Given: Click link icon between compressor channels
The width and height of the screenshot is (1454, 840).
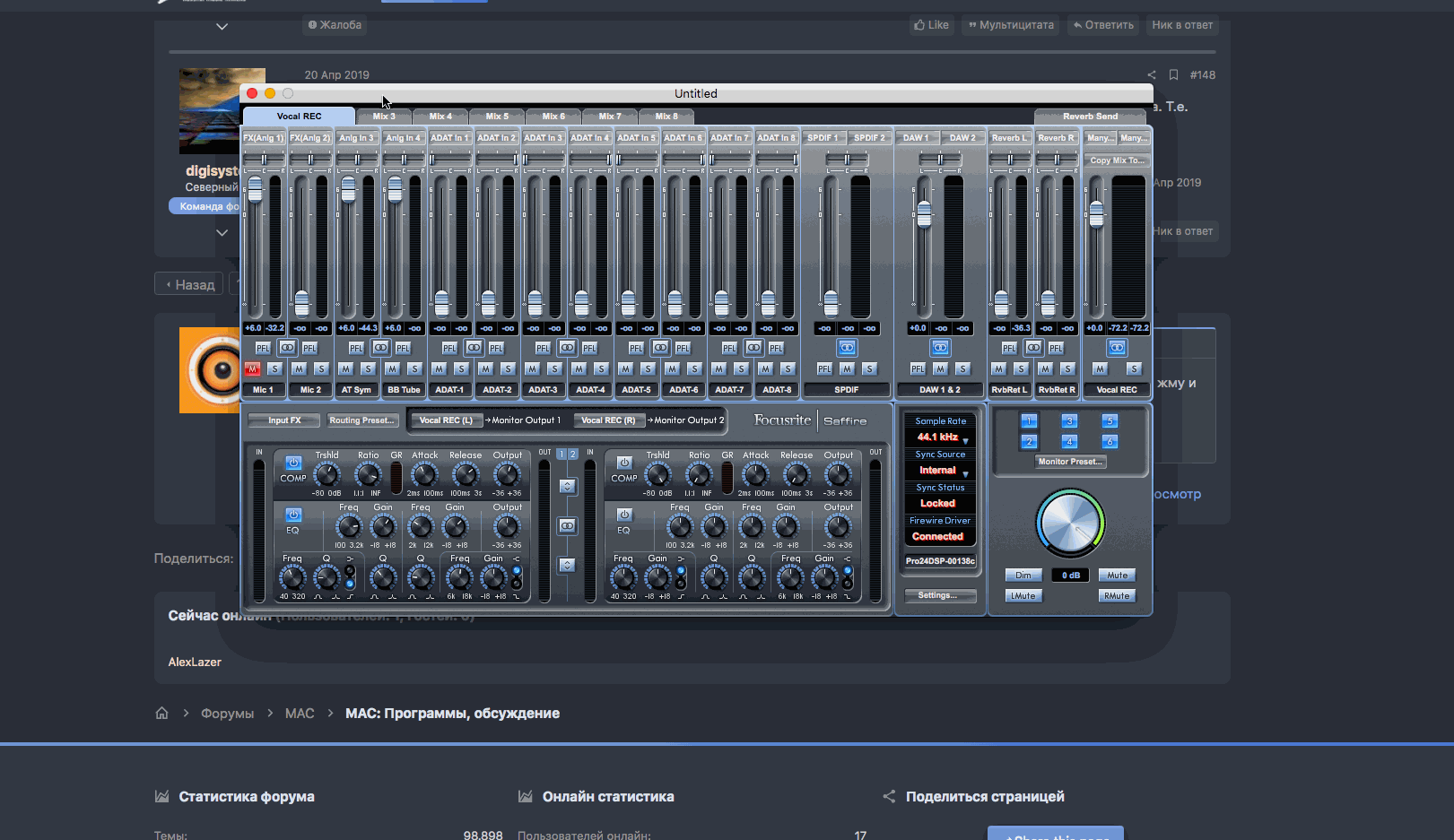Looking at the screenshot, I should [567, 525].
